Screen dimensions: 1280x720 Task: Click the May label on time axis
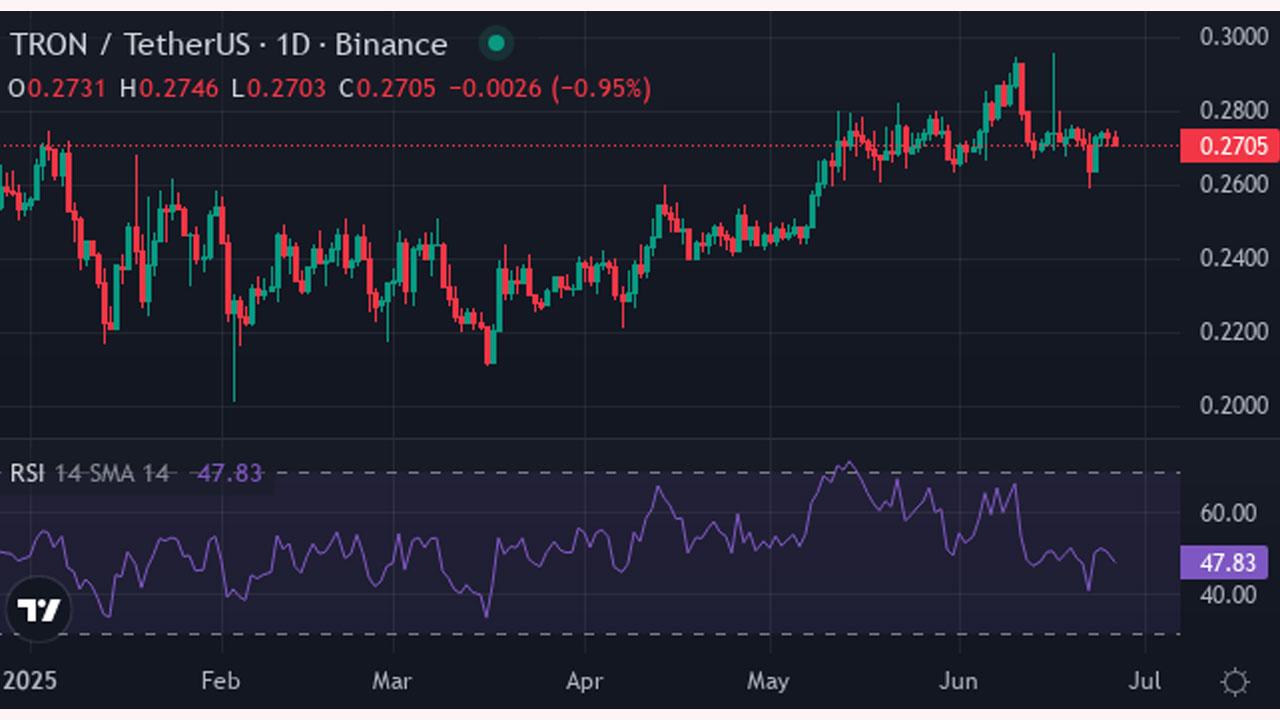tap(768, 681)
